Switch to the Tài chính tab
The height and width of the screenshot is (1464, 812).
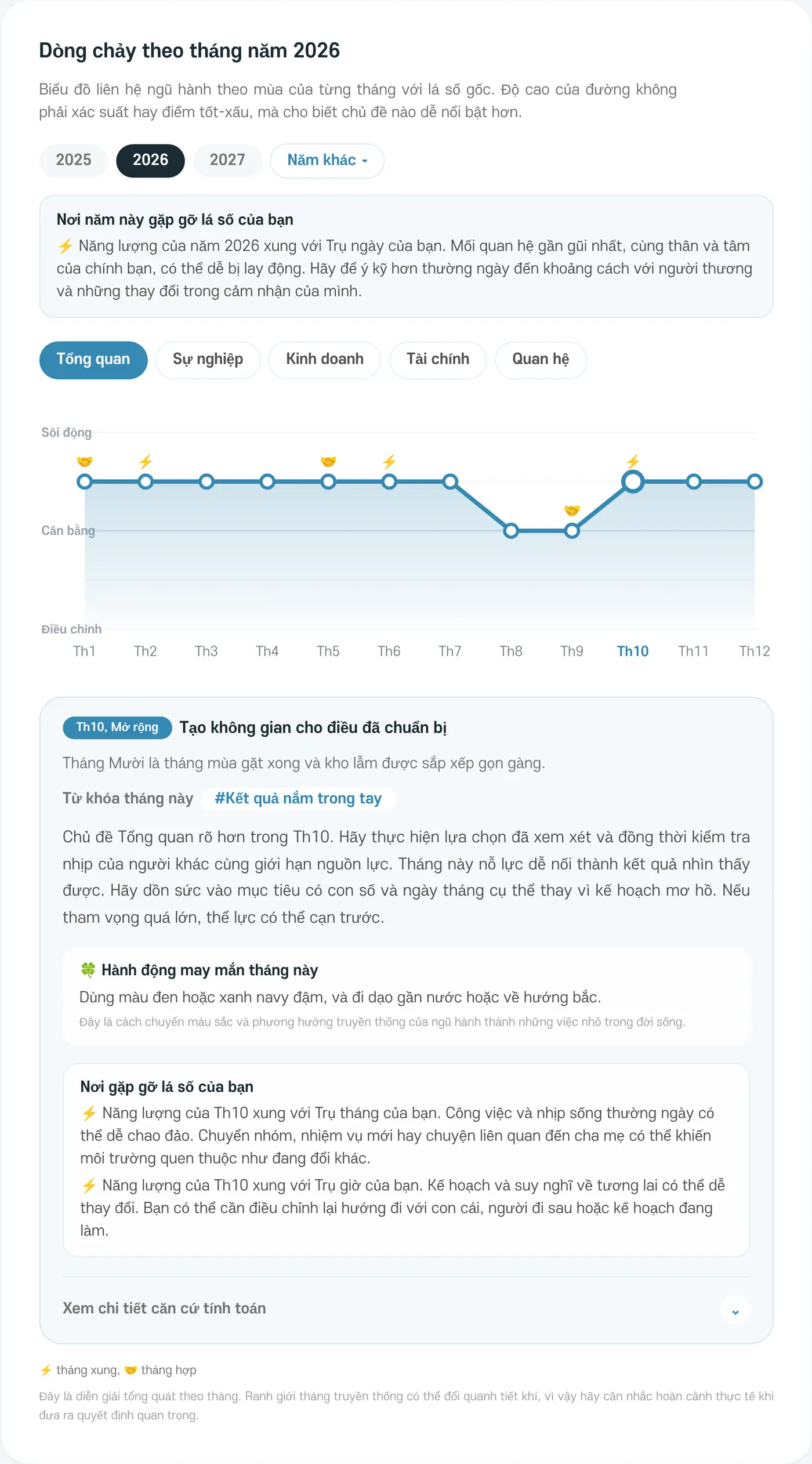(x=438, y=360)
